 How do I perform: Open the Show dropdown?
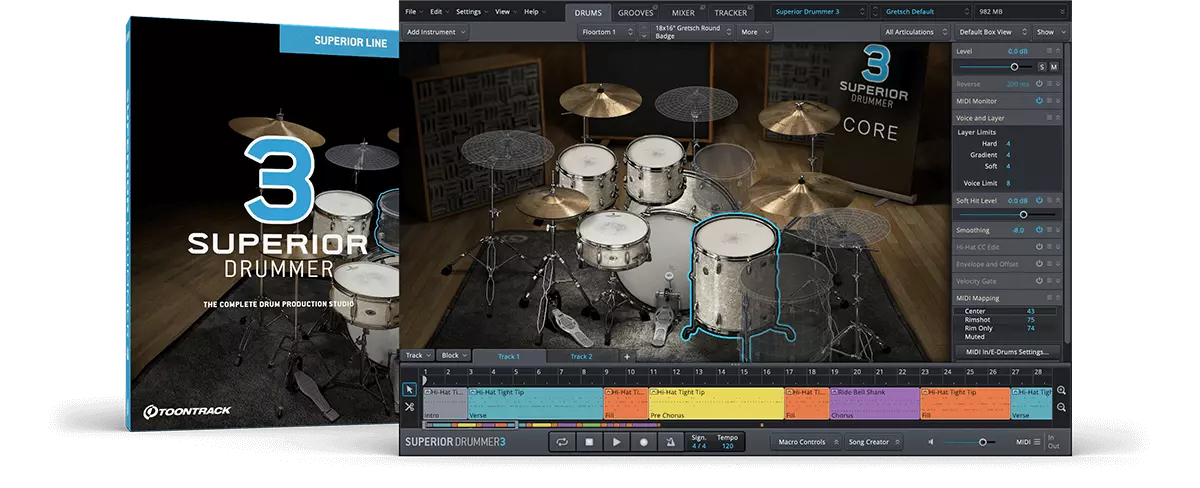point(1049,32)
